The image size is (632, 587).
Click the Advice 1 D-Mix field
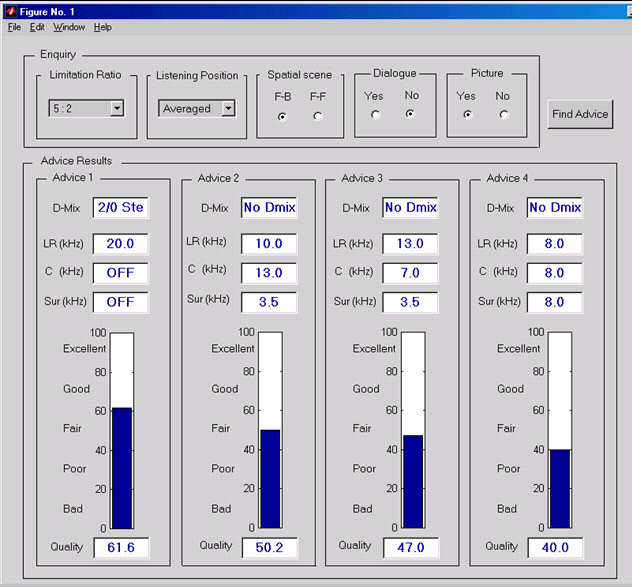(x=120, y=207)
